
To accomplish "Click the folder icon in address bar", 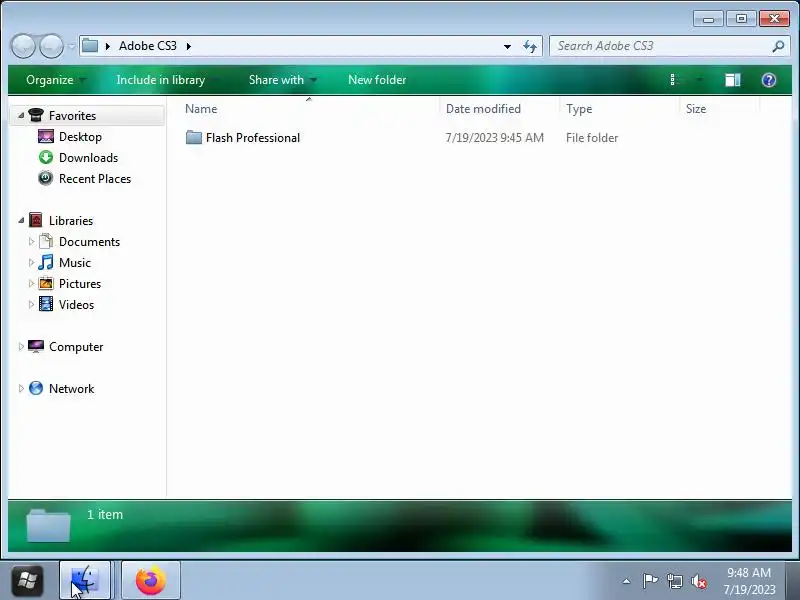I will 90,45.
